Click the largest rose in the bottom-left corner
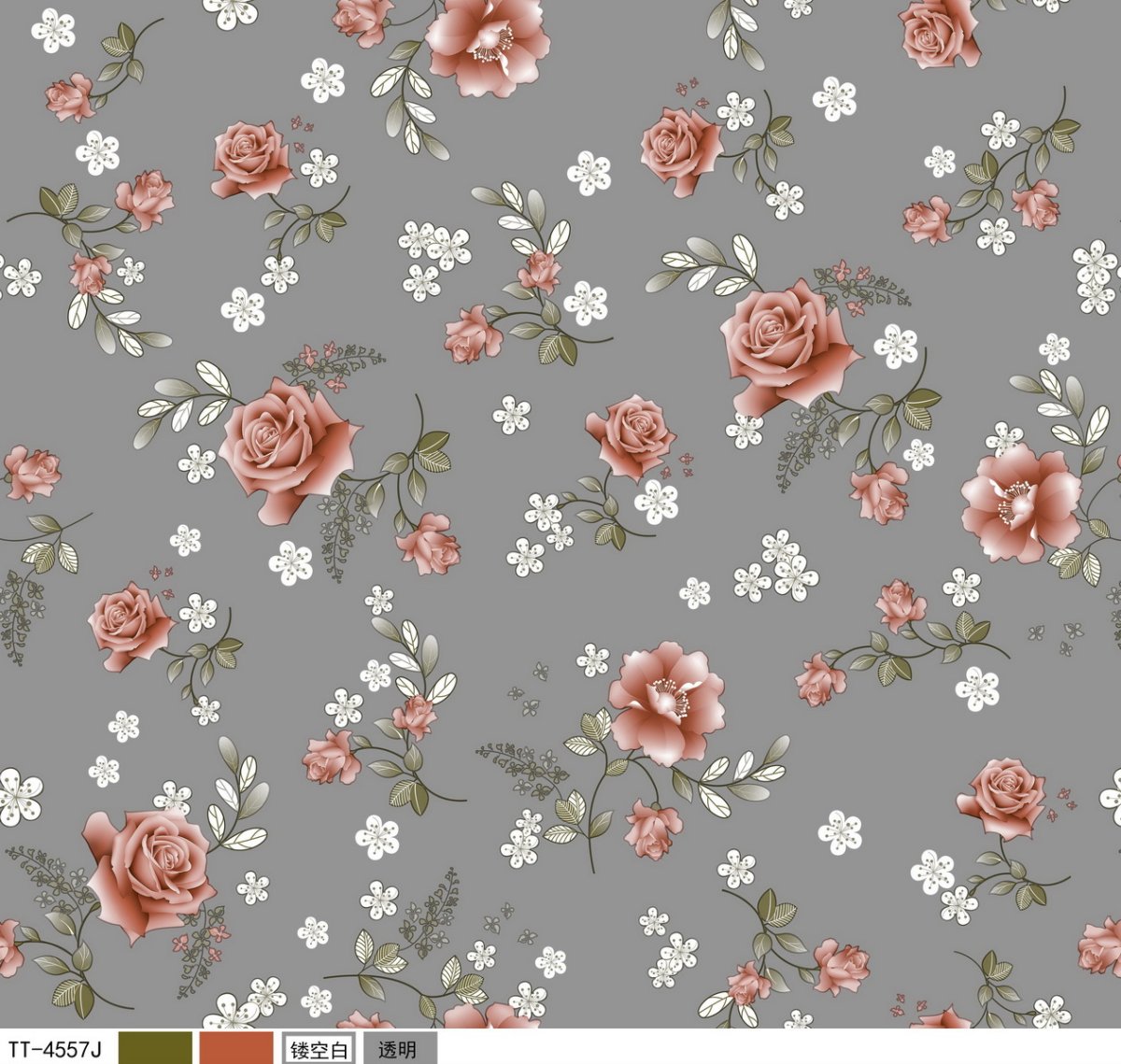This screenshot has width=1121, height=1064. [x=149, y=870]
